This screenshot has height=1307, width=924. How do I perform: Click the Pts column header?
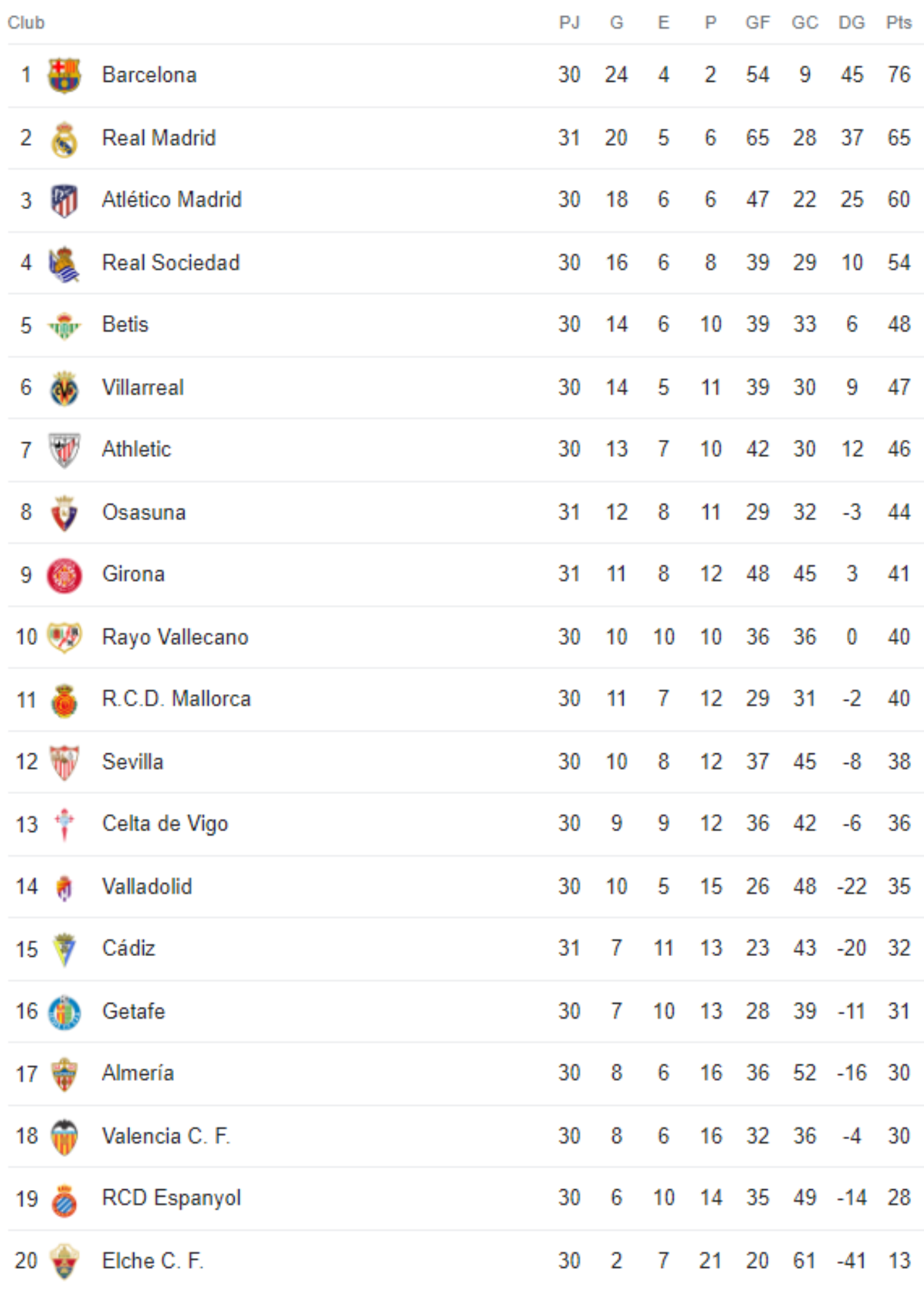point(899,23)
